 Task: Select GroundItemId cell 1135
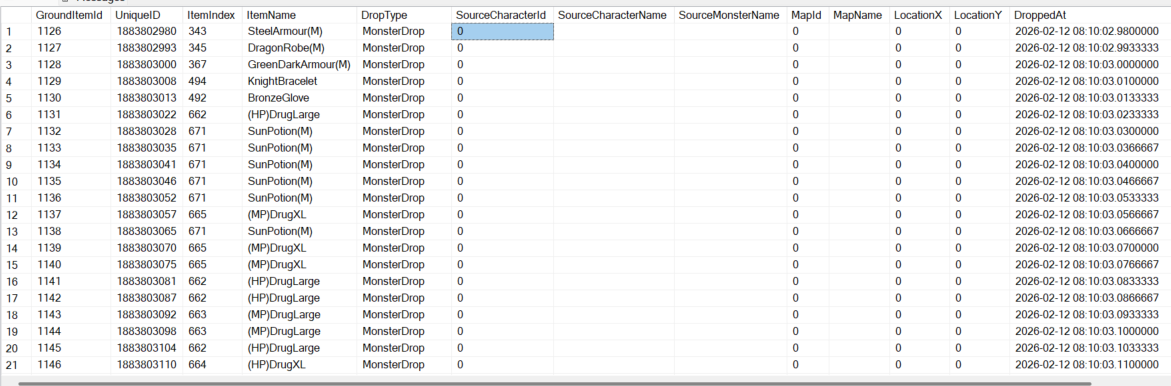pyautogui.click(x=69, y=181)
